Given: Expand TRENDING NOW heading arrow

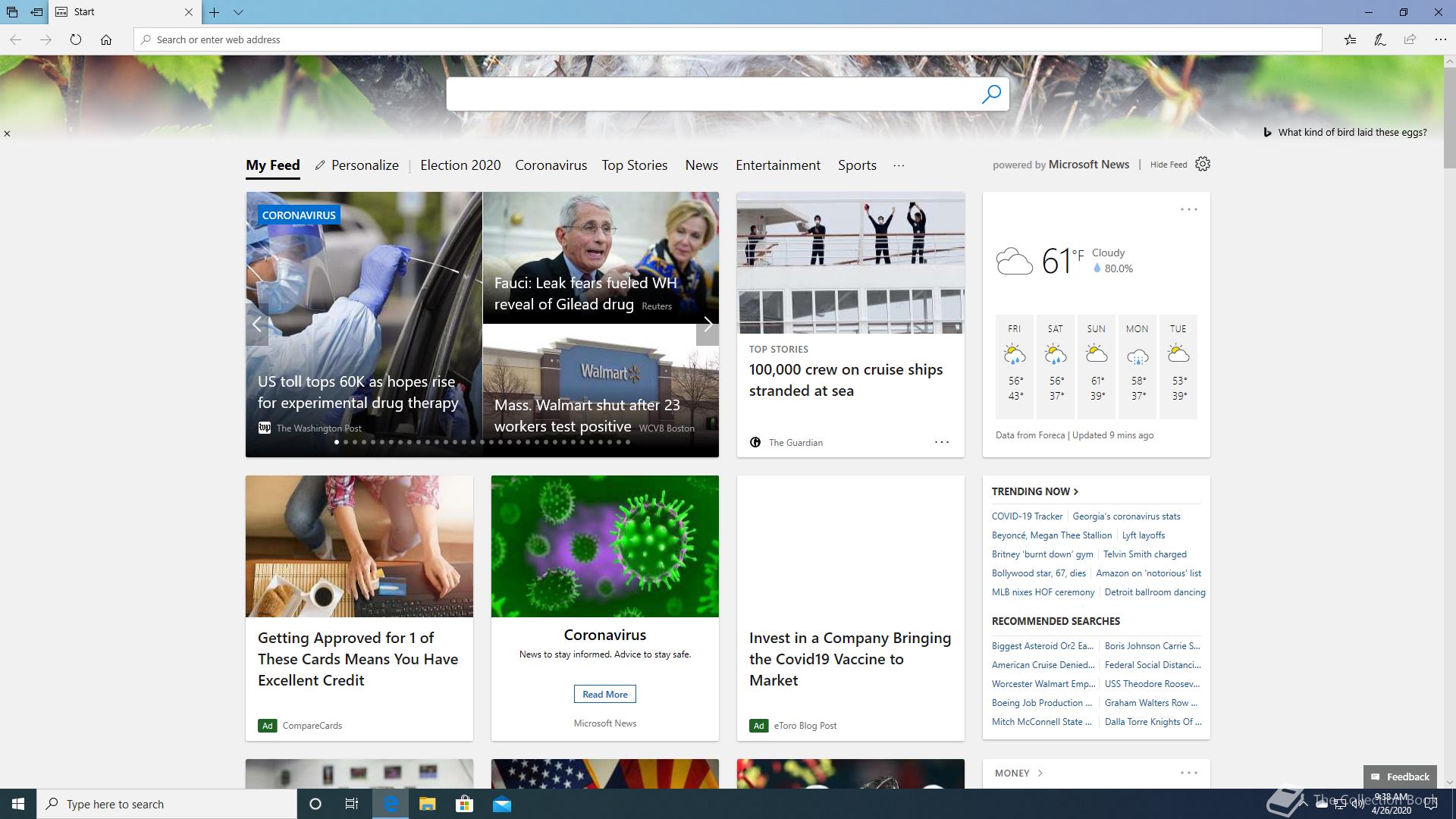Looking at the screenshot, I should coord(1076,491).
